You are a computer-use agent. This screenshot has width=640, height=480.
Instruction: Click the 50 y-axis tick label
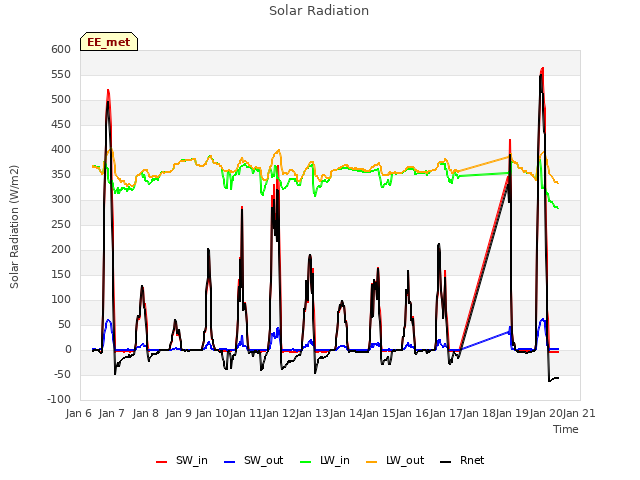pos(64,324)
